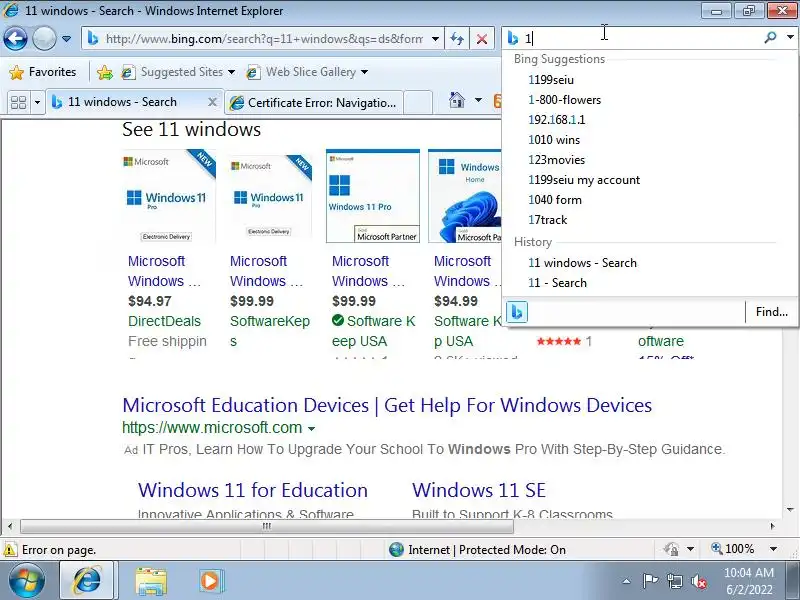Click the greyed Forward navigation button
This screenshot has width=800, height=600.
(x=44, y=38)
